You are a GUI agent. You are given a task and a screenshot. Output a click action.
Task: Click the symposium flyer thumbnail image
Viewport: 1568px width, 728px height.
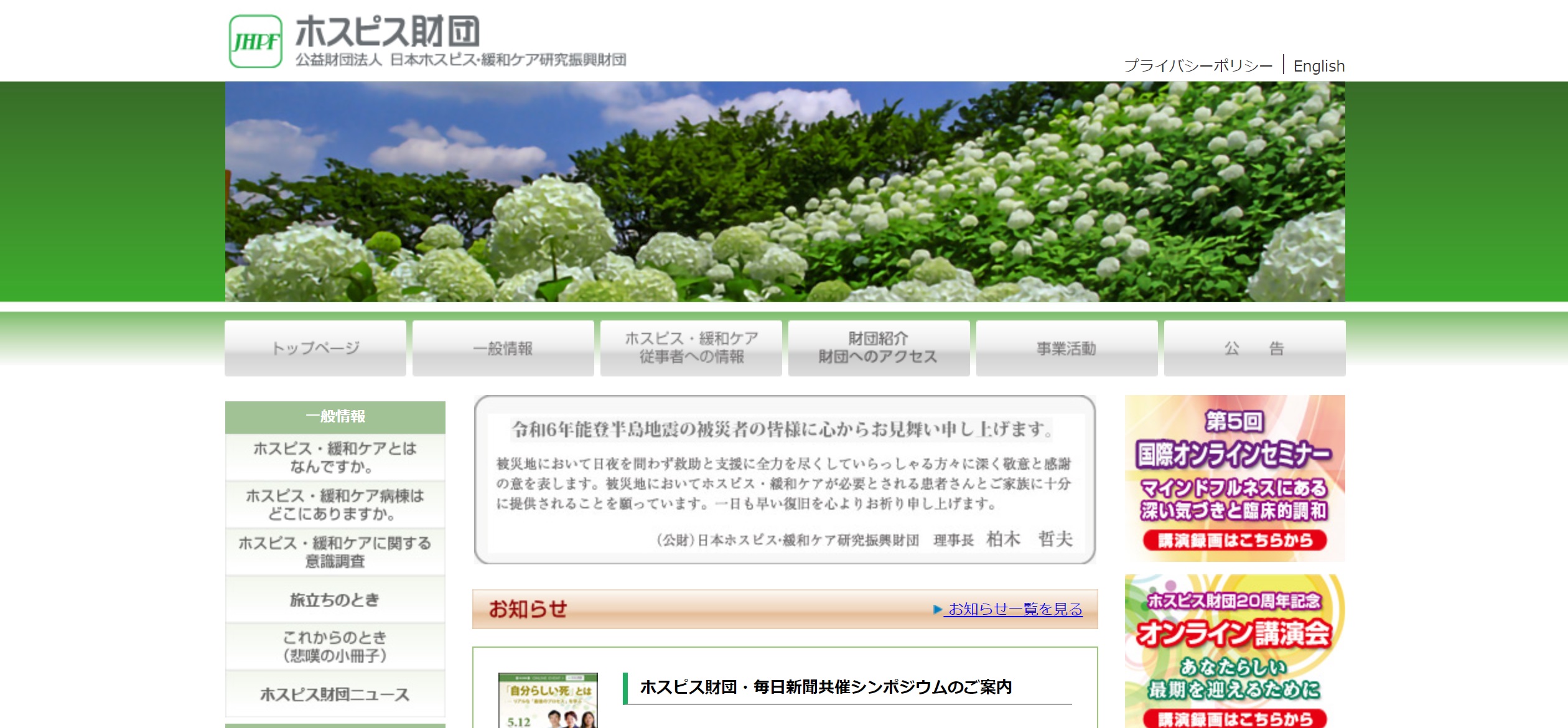coord(548,701)
